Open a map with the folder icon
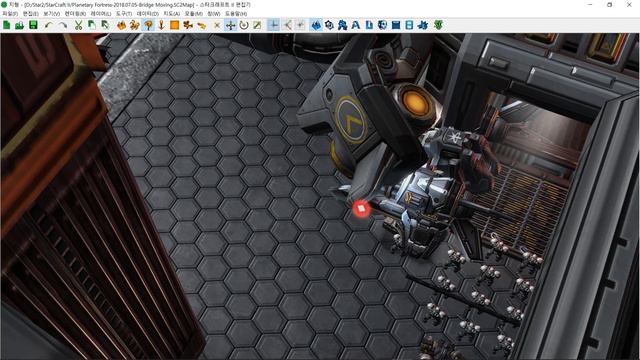This screenshot has height=360, width=640. (x=19, y=25)
